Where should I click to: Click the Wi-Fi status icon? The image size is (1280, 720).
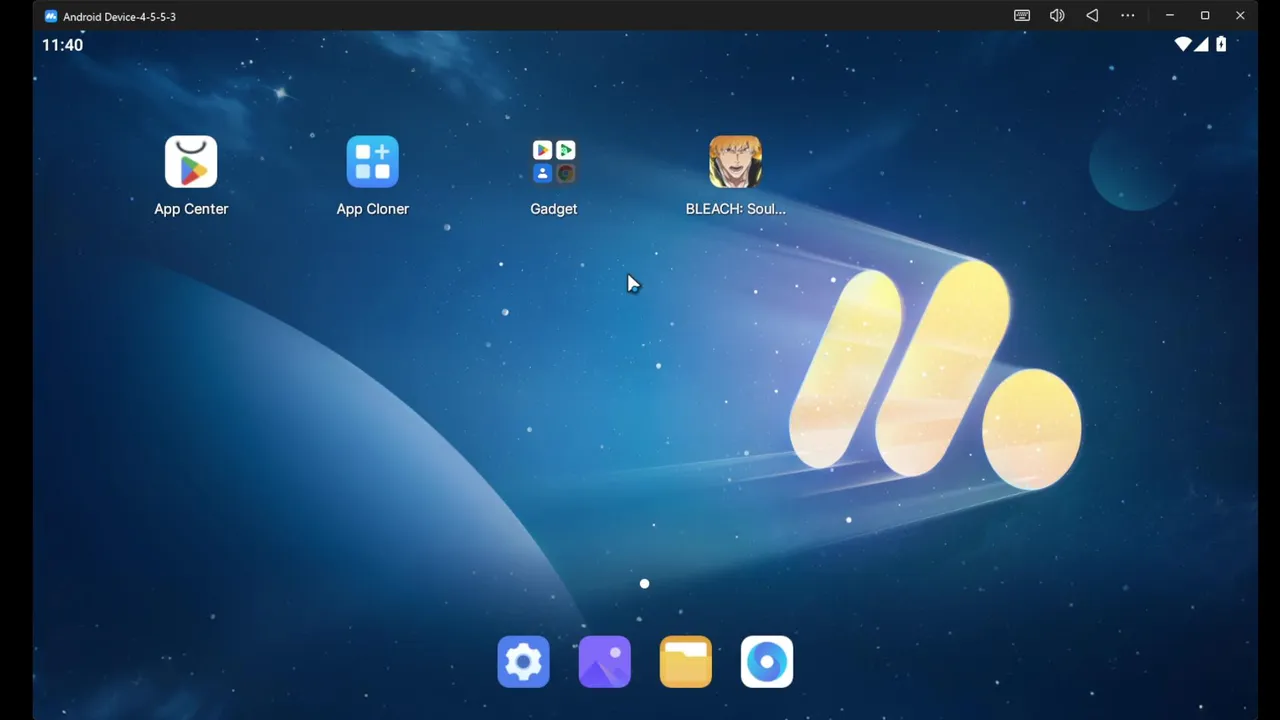point(1184,44)
